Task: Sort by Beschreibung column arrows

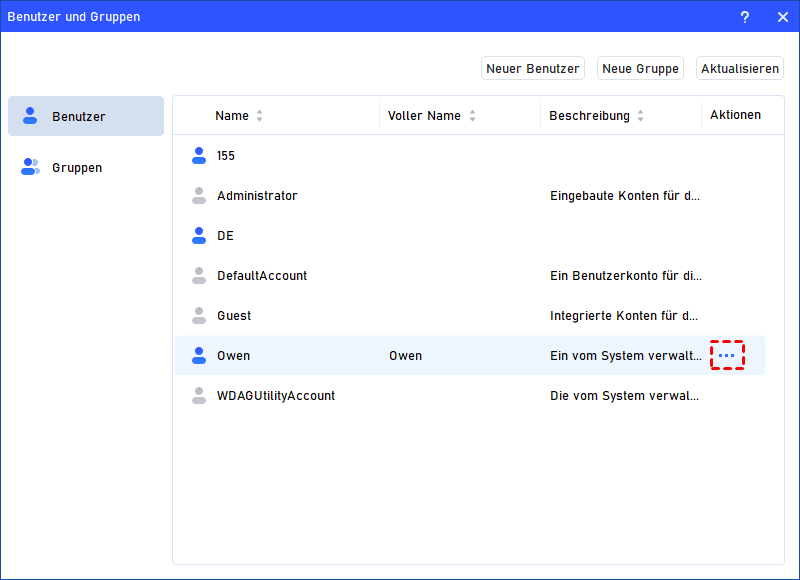Action: pos(641,116)
